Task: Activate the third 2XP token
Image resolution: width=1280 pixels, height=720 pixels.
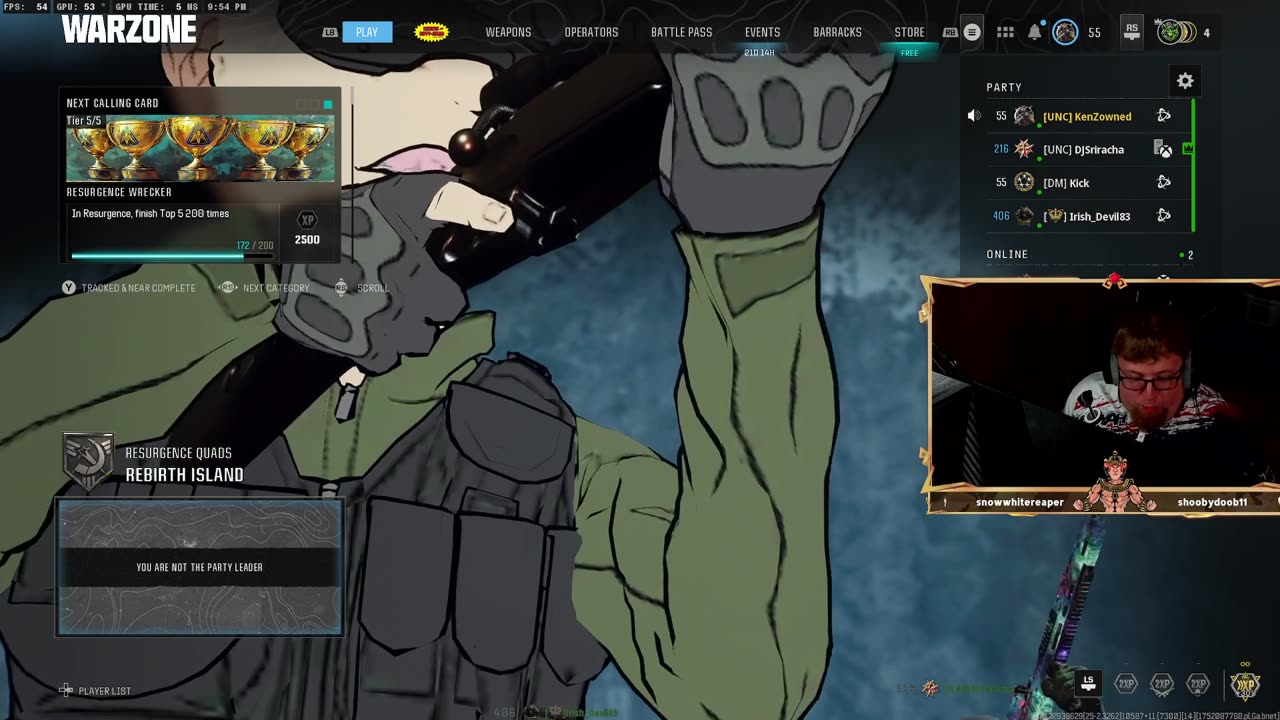Action: pyautogui.click(x=1198, y=684)
